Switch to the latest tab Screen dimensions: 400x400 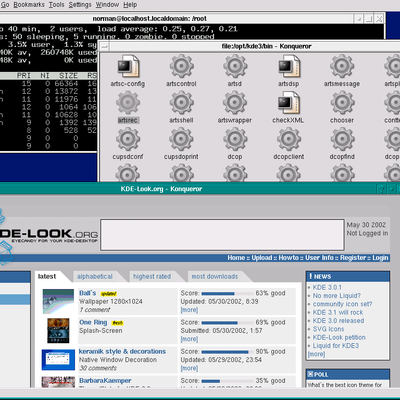[47, 276]
